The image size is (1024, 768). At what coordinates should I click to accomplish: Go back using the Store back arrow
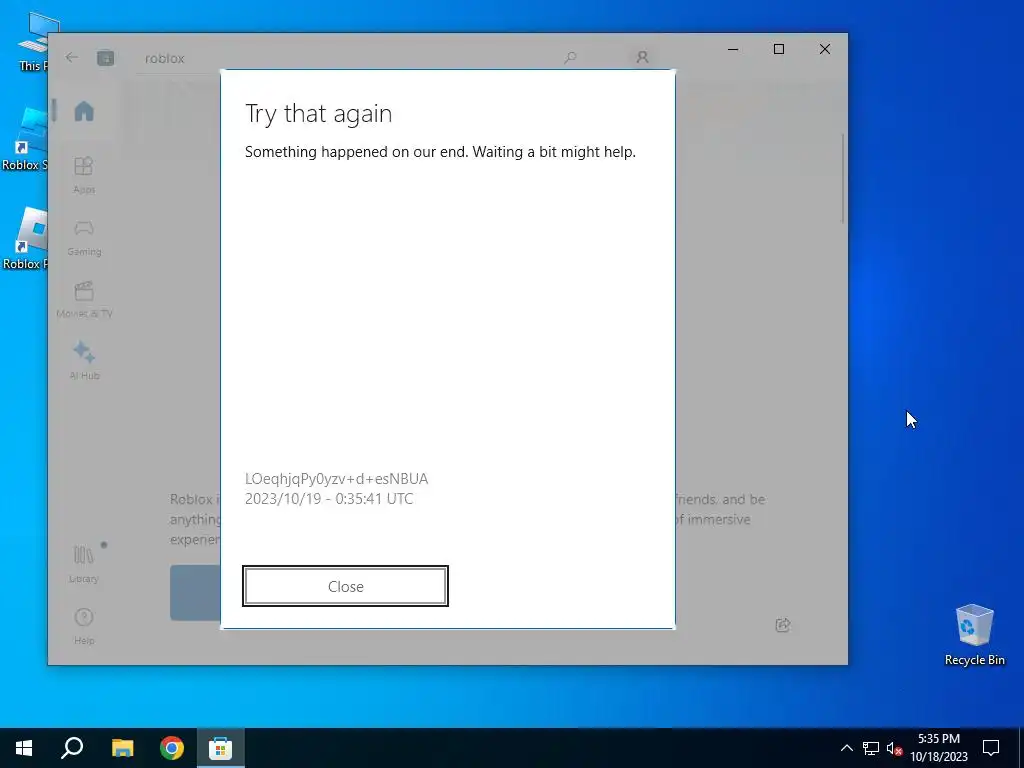click(72, 57)
